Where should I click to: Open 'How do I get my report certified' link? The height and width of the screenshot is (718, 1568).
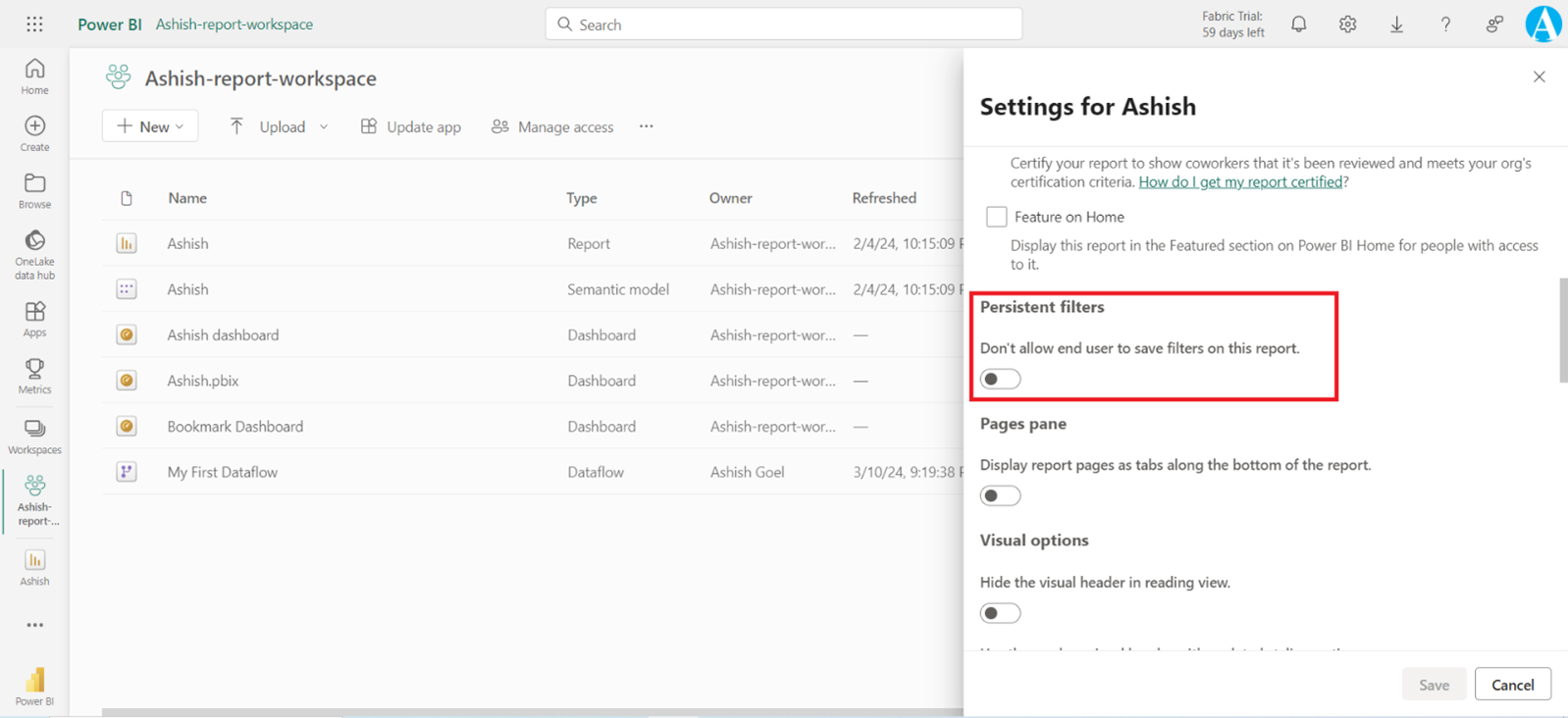(x=1240, y=182)
